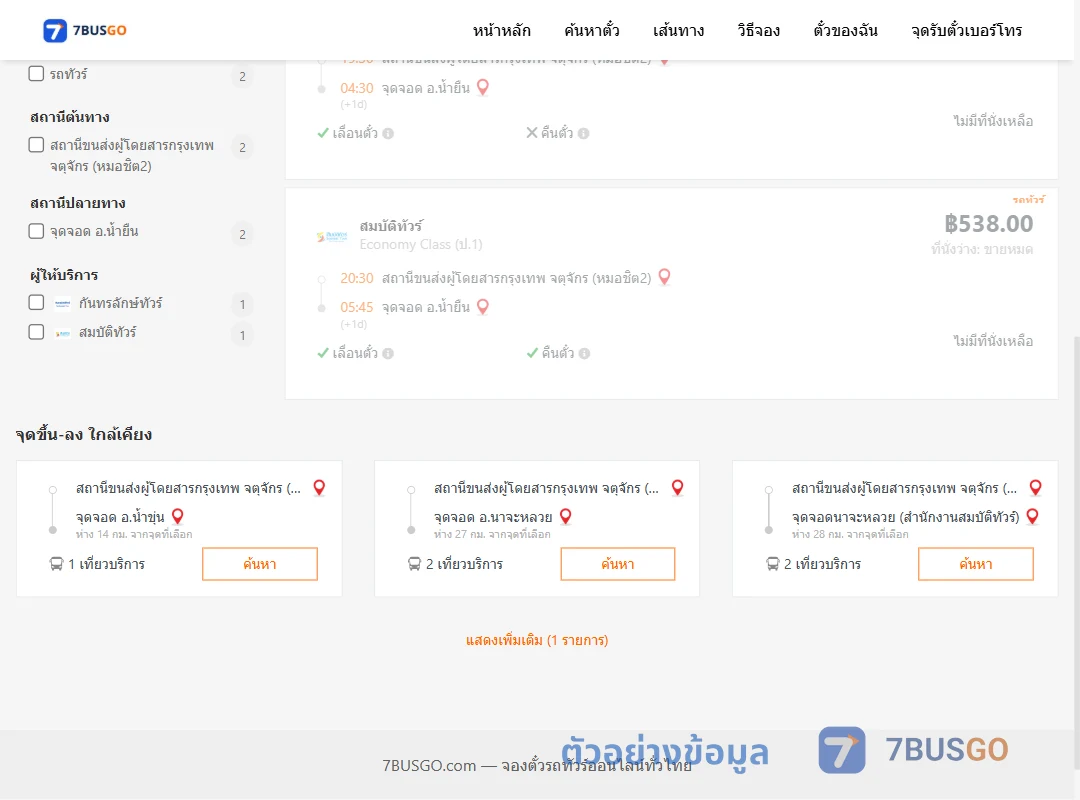Click the 04:30 arrival time
Image resolution: width=1080 pixels, height=800 pixels.
(357, 88)
